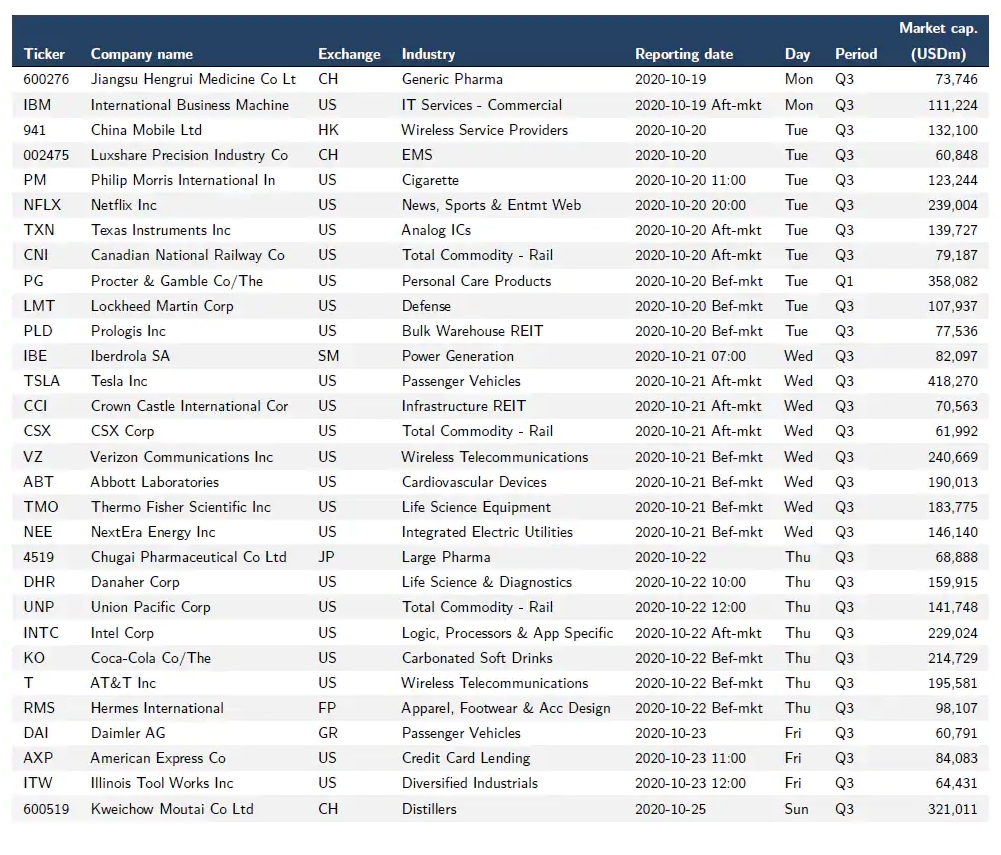
Task: Select the Cigarette industry cell
Action: pos(430,180)
